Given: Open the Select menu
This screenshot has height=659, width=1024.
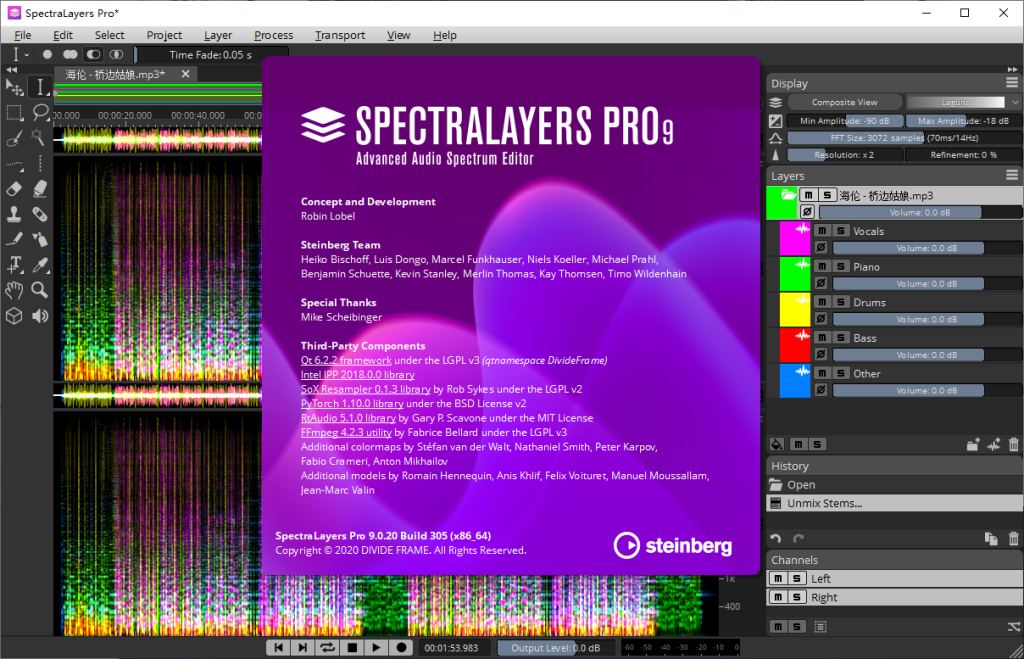Looking at the screenshot, I should pos(109,35).
